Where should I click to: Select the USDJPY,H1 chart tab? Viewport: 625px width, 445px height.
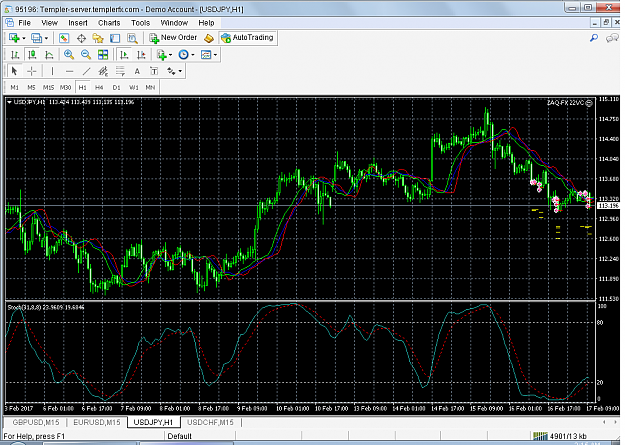(153, 422)
